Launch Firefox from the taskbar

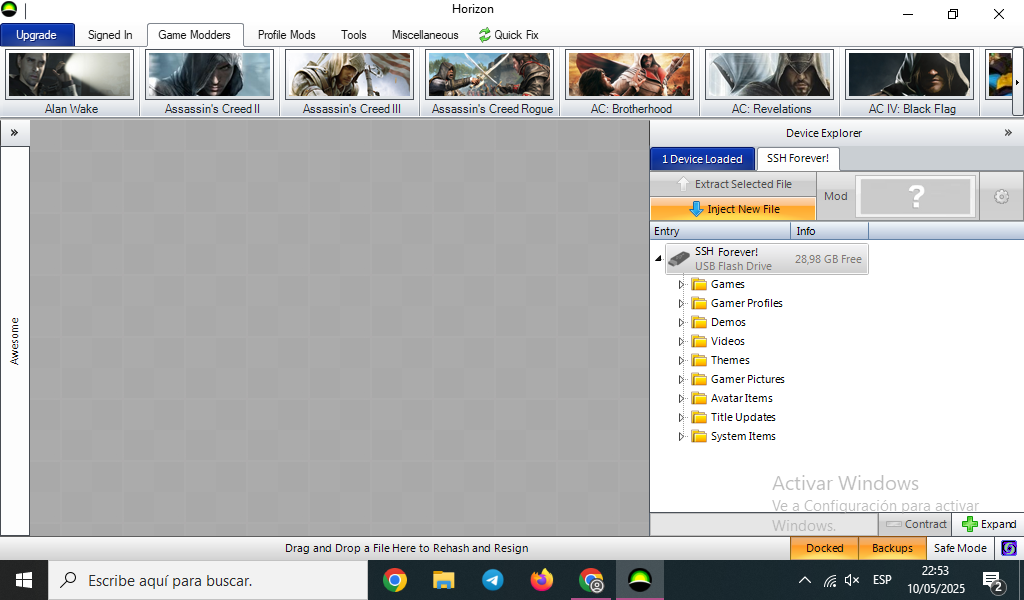541,580
